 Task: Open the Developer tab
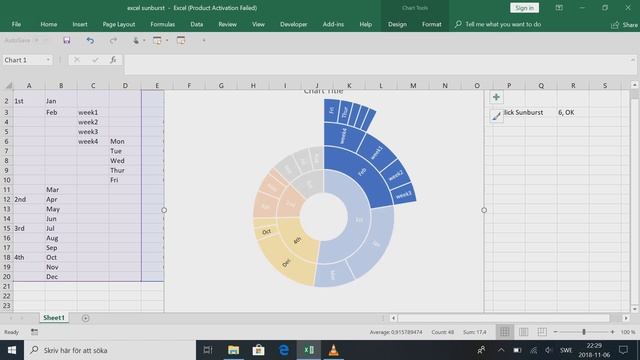pyautogui.click(x=293, y=24)
